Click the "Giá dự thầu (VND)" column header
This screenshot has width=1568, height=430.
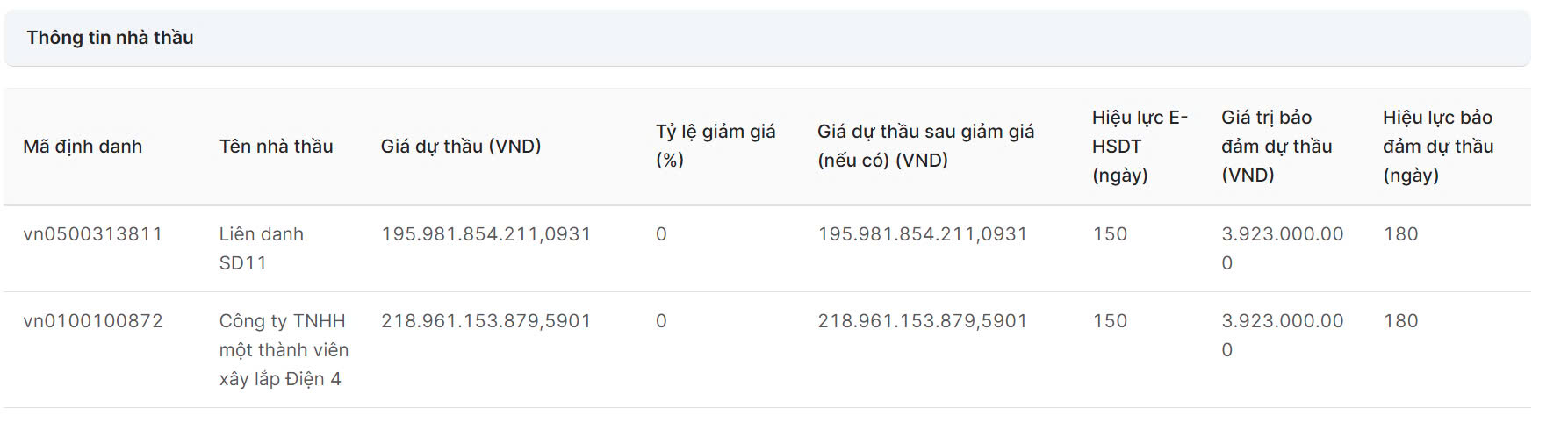(460, 147)
